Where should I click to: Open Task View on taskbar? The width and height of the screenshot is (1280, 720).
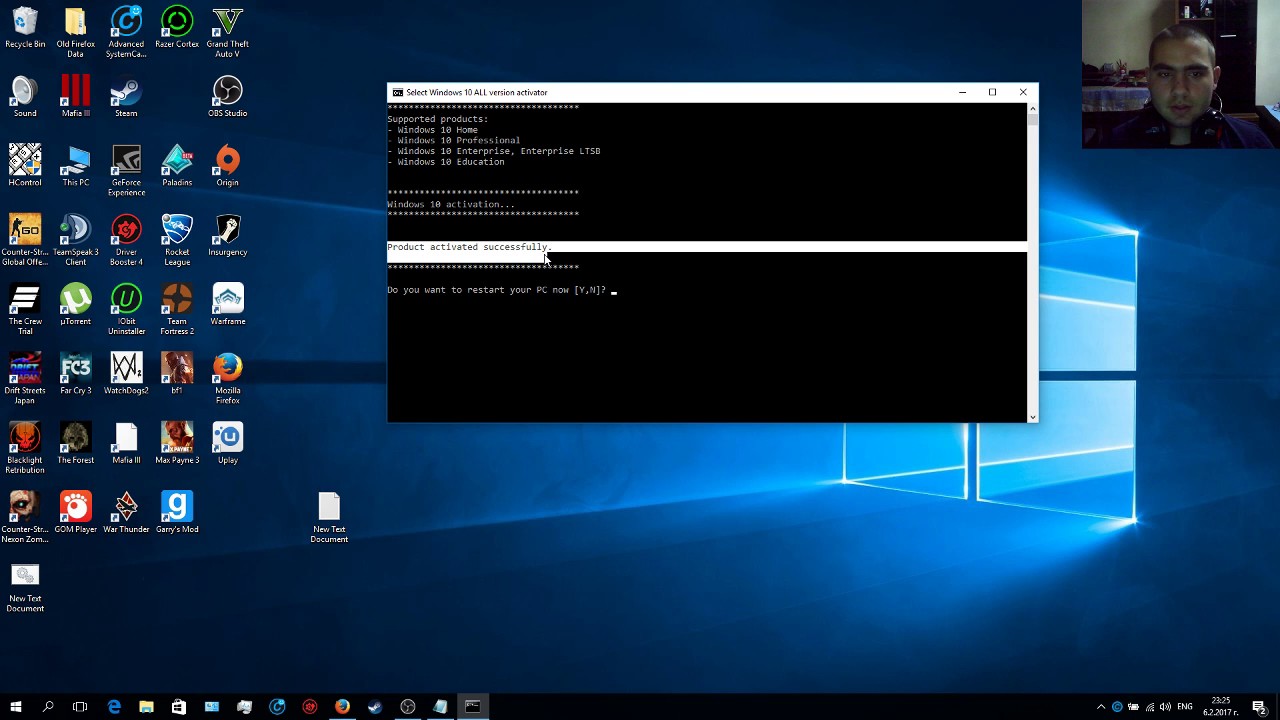tap(80, 707)
